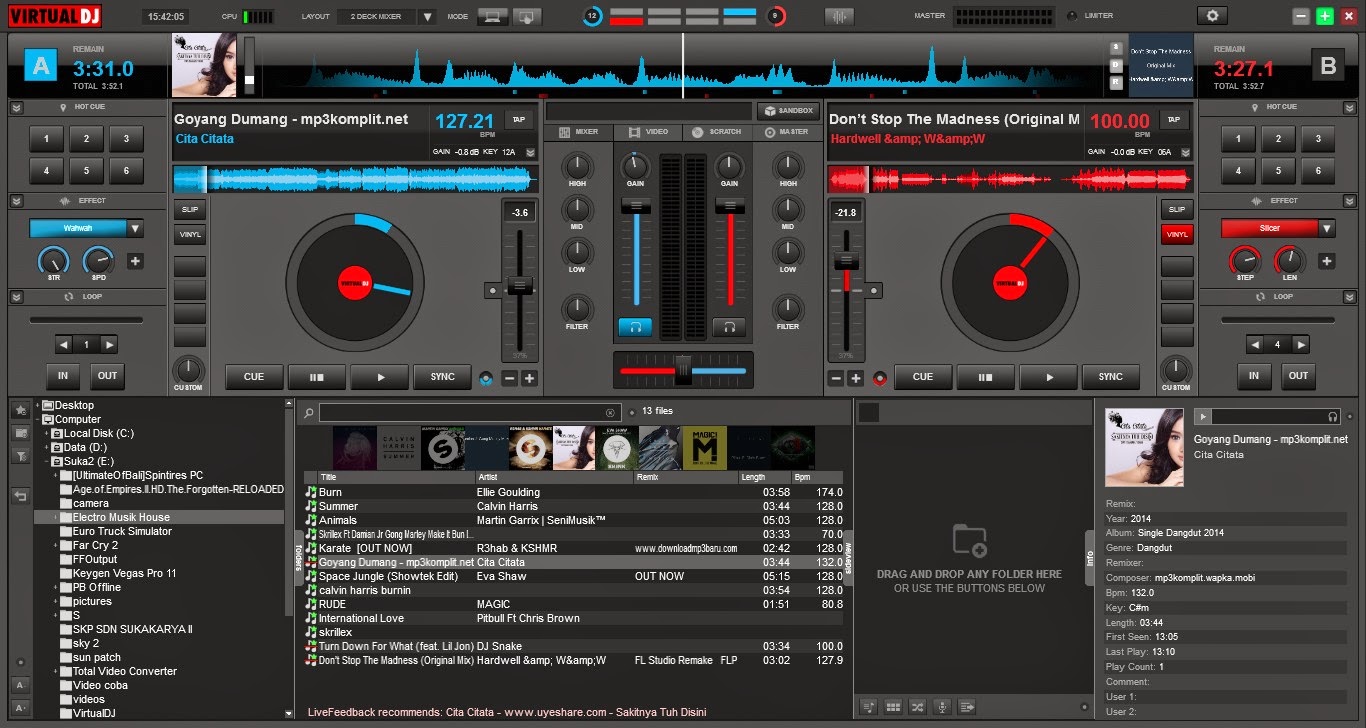Screen dimensions: 1366x728
Task: Click deck A TAP button
Action: pos(519,119)
